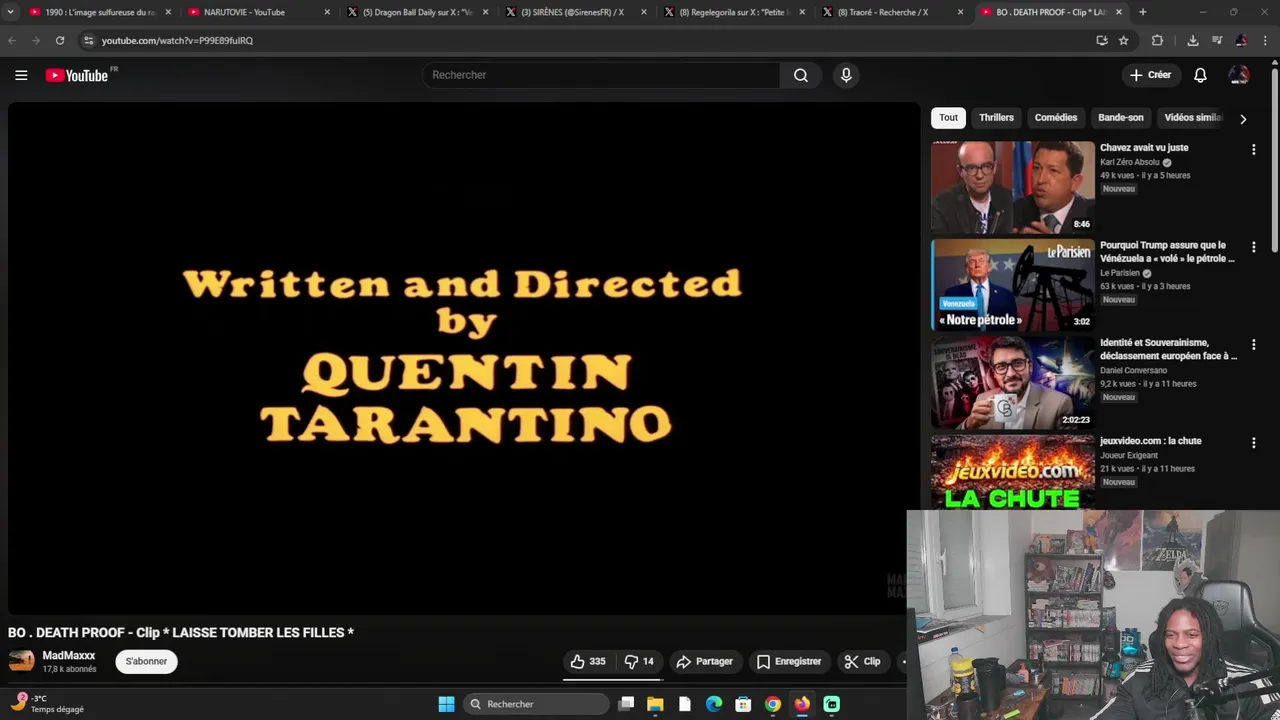Image resolution: width=1280 pixels, height=720 pixels.
Task: Switch to the 1990 : L'image sulfureuse tab
Action: pyautogui.click(x=100, y=12)
